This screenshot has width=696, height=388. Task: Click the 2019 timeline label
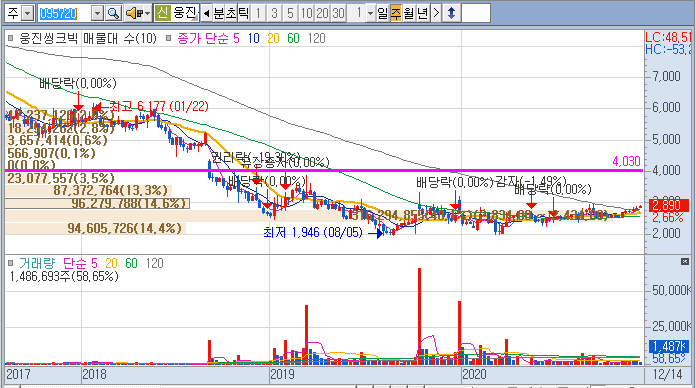[x=282, y=374]
